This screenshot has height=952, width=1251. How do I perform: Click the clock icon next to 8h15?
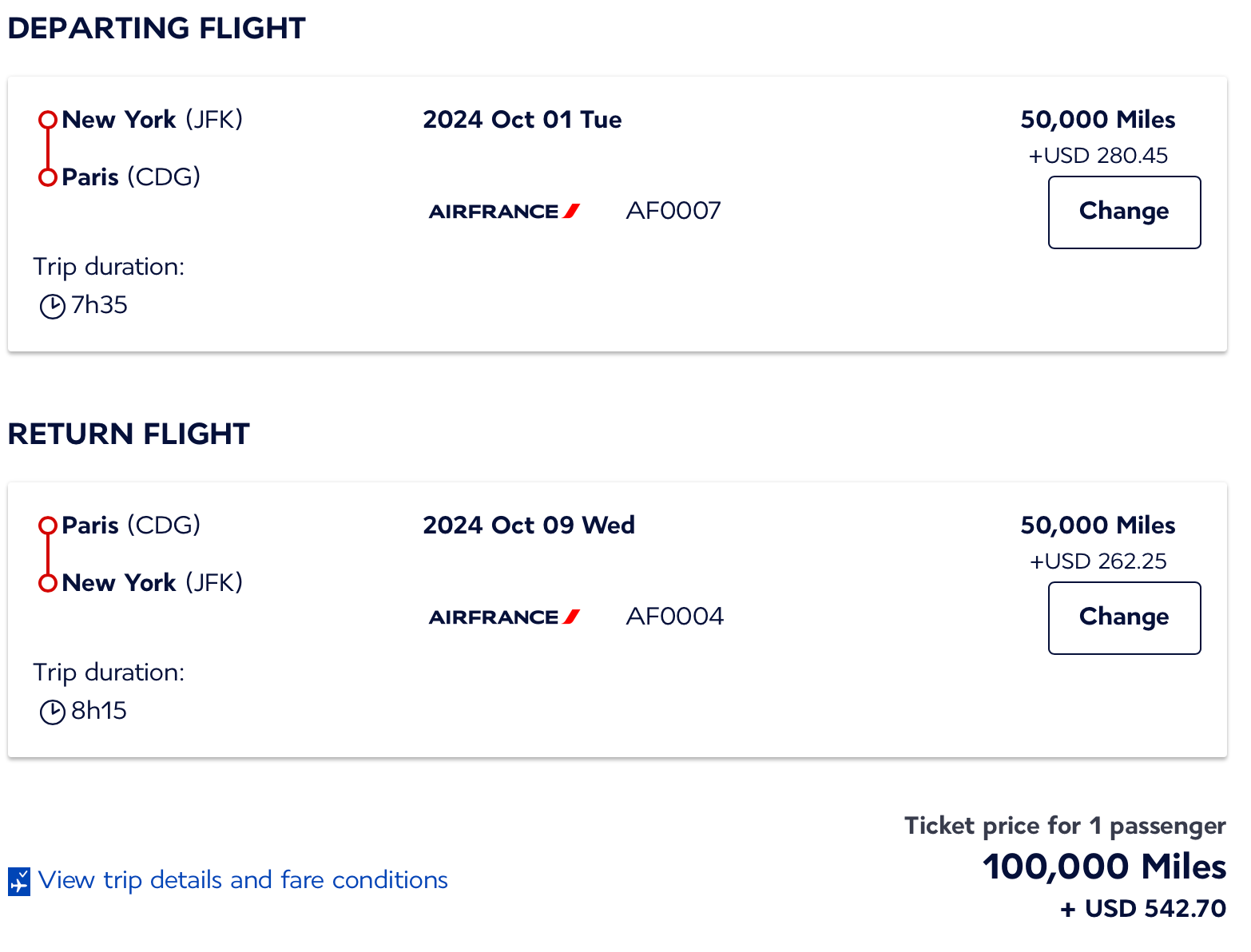pyautogui.click(x=53, y=712)
